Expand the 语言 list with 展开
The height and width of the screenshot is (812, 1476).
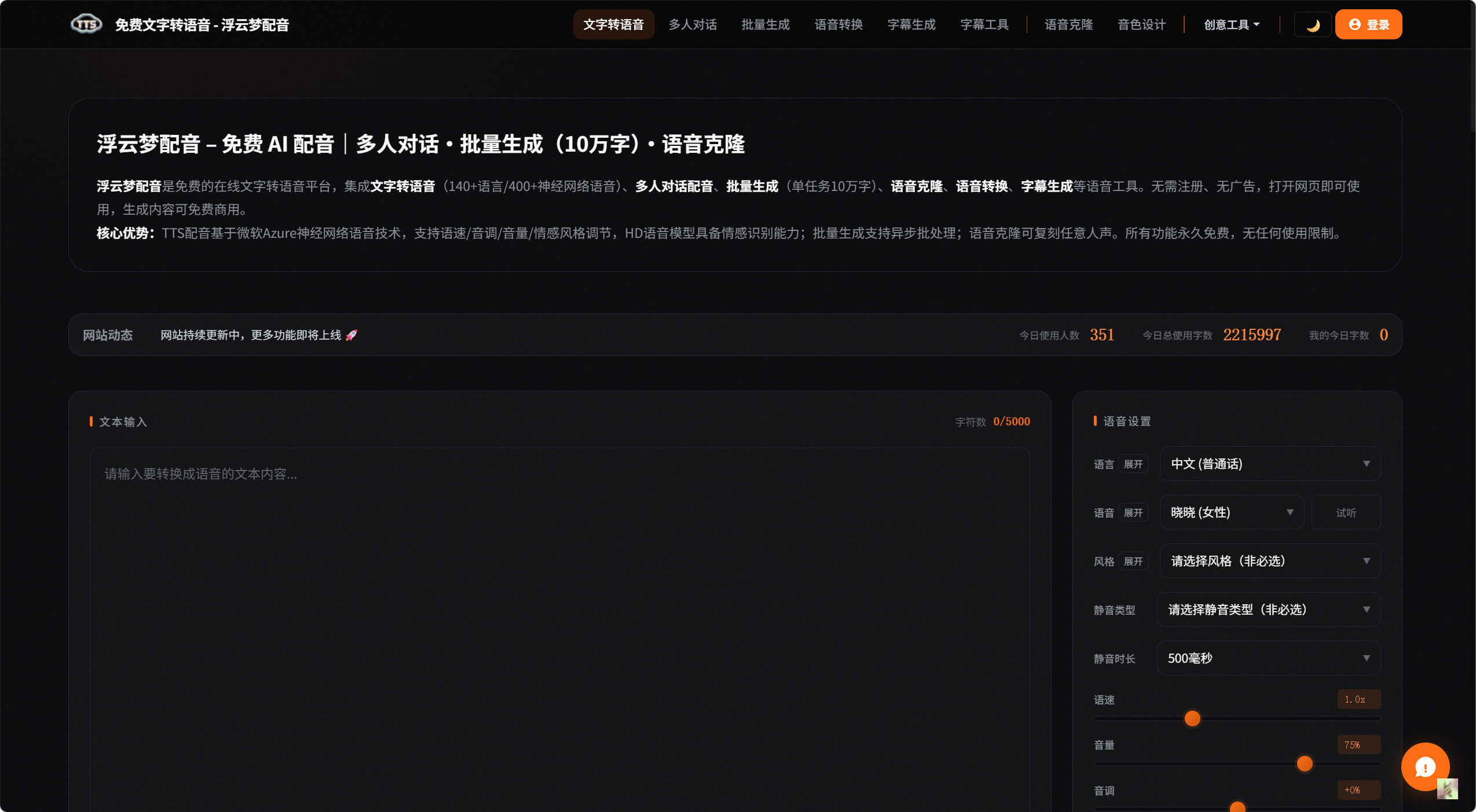(1133, 464)
